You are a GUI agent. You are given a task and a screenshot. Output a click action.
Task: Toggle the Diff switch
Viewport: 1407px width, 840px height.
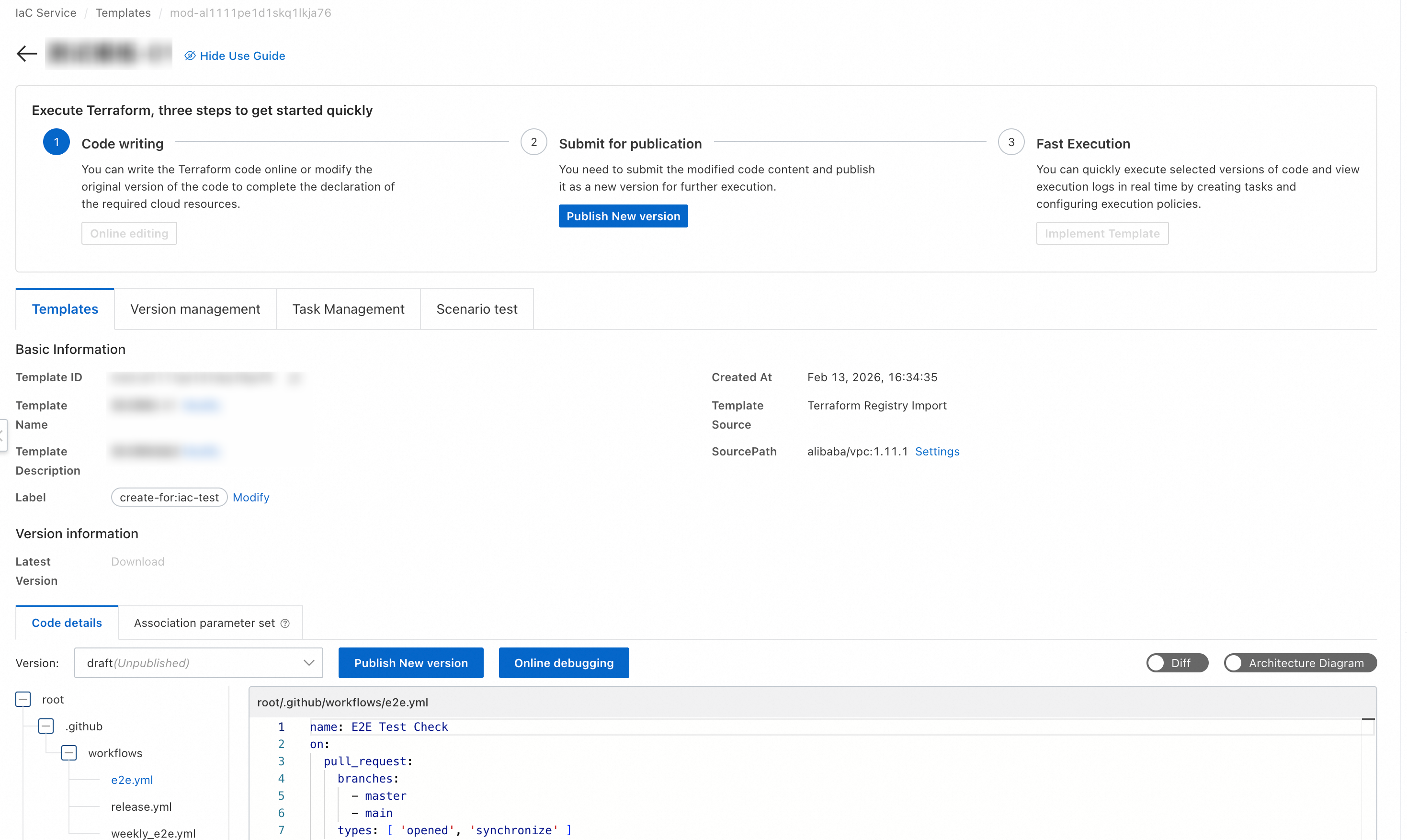tap(1177, 663)
